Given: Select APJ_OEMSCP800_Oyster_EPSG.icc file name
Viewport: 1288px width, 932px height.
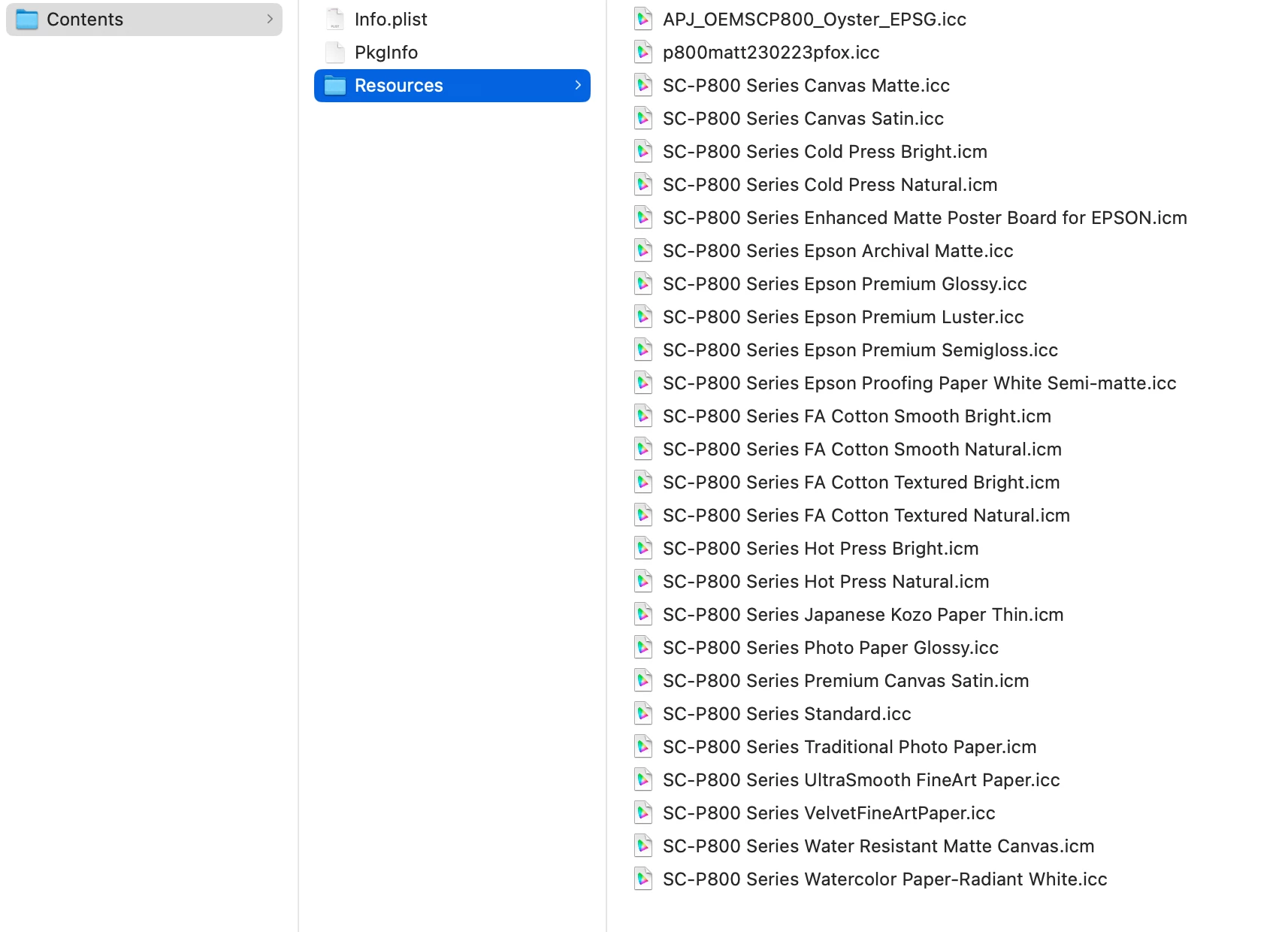Looking at the screenshot, I should tap(815, 20).
